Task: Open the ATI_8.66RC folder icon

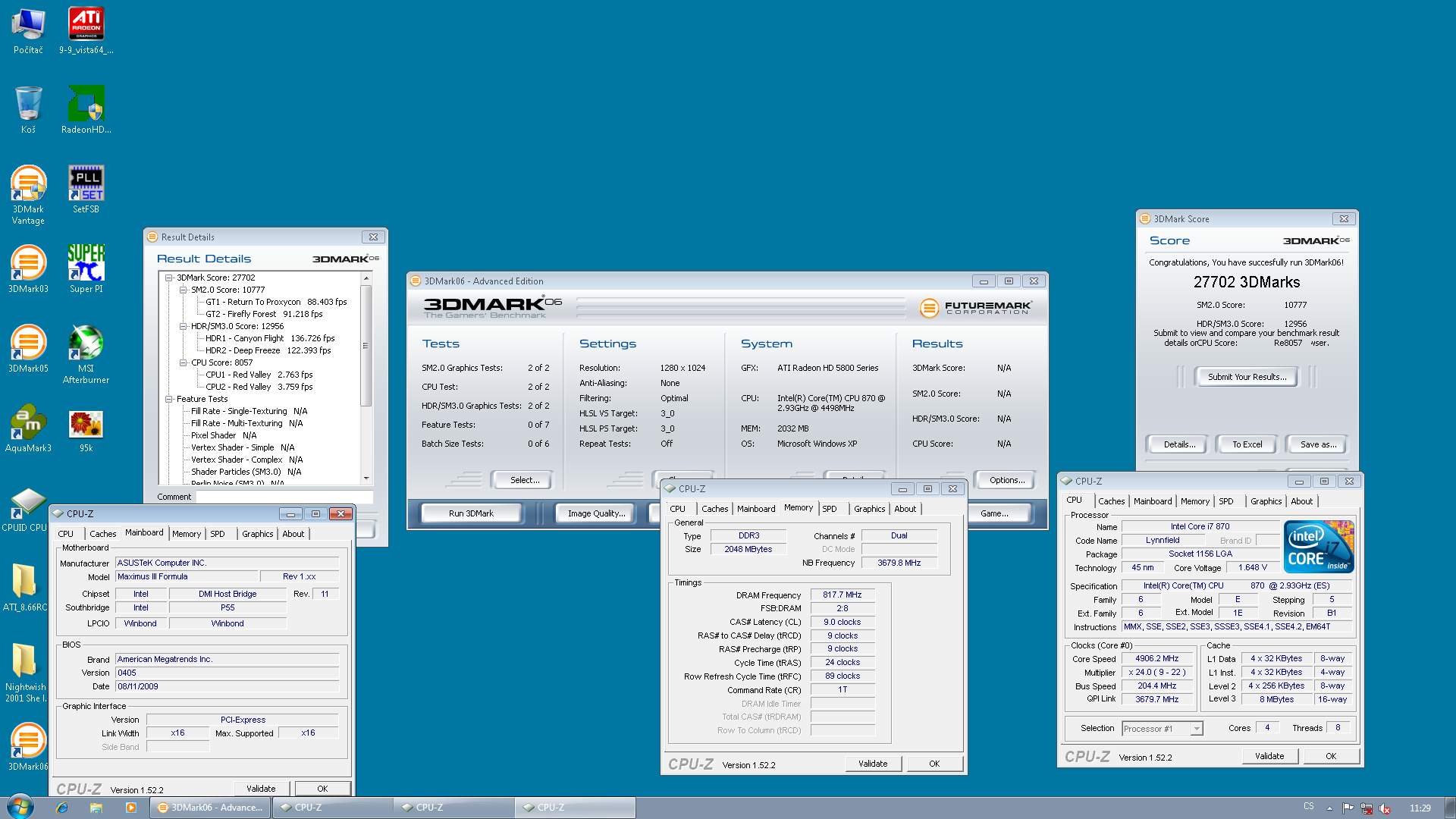Action: coord(24,588)
